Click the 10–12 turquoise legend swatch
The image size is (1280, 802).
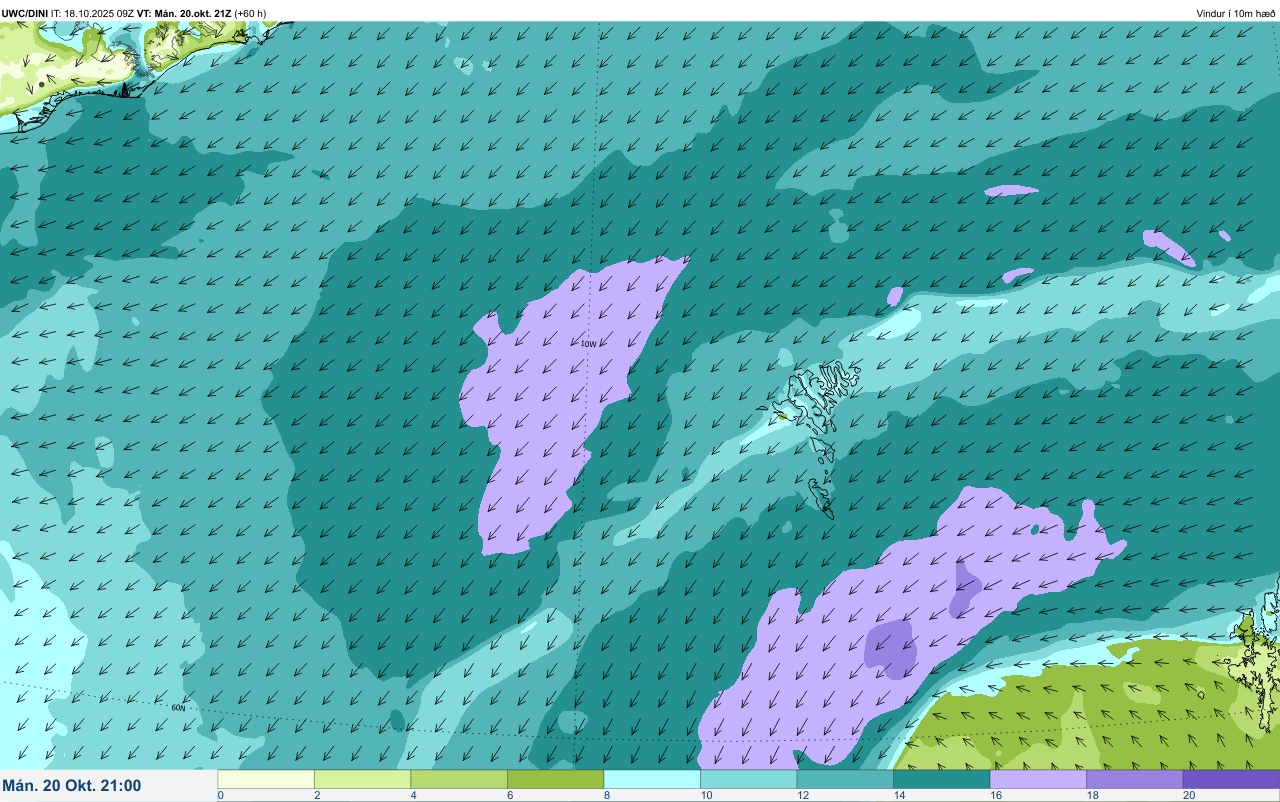[x=748, y=779]
